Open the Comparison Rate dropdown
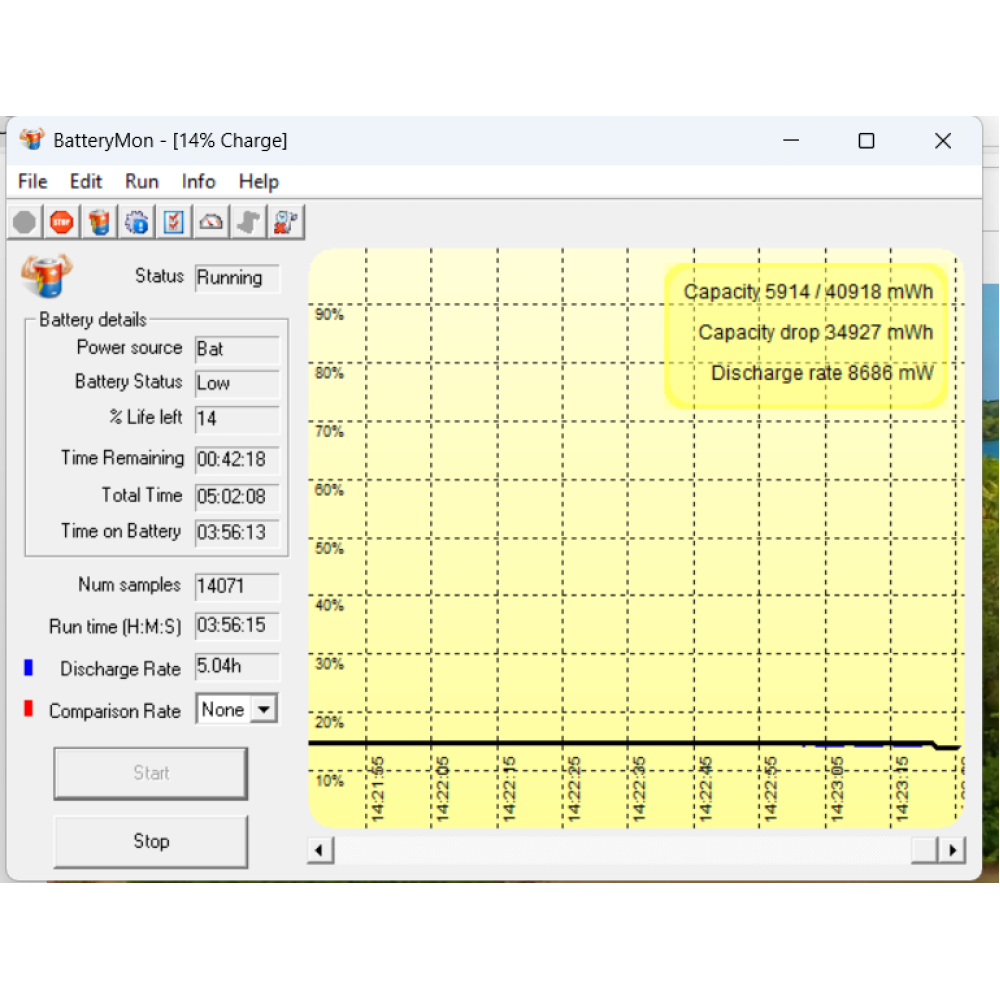This screenshot has width=1000, height=1000. coord(264,710)
